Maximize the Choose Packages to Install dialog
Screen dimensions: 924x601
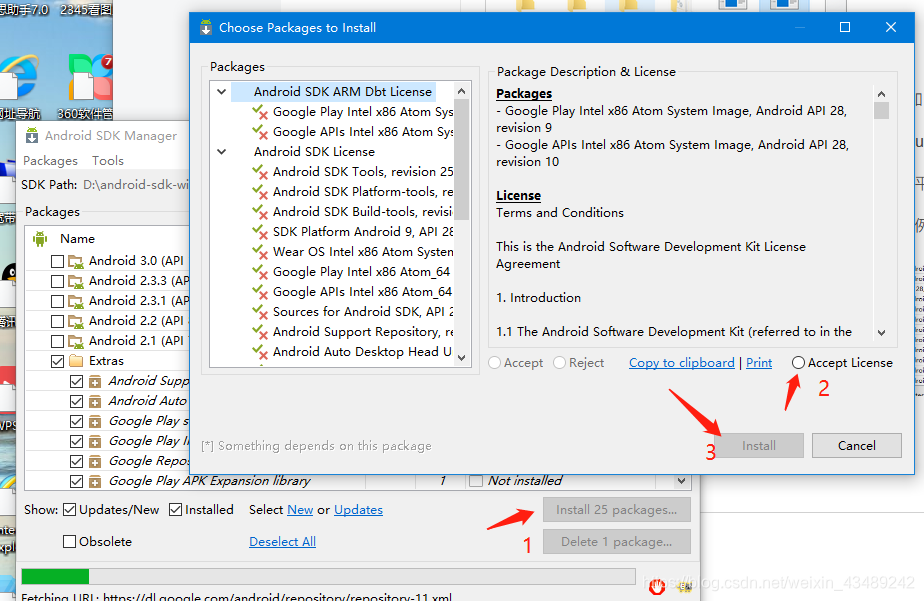point(844,27)
